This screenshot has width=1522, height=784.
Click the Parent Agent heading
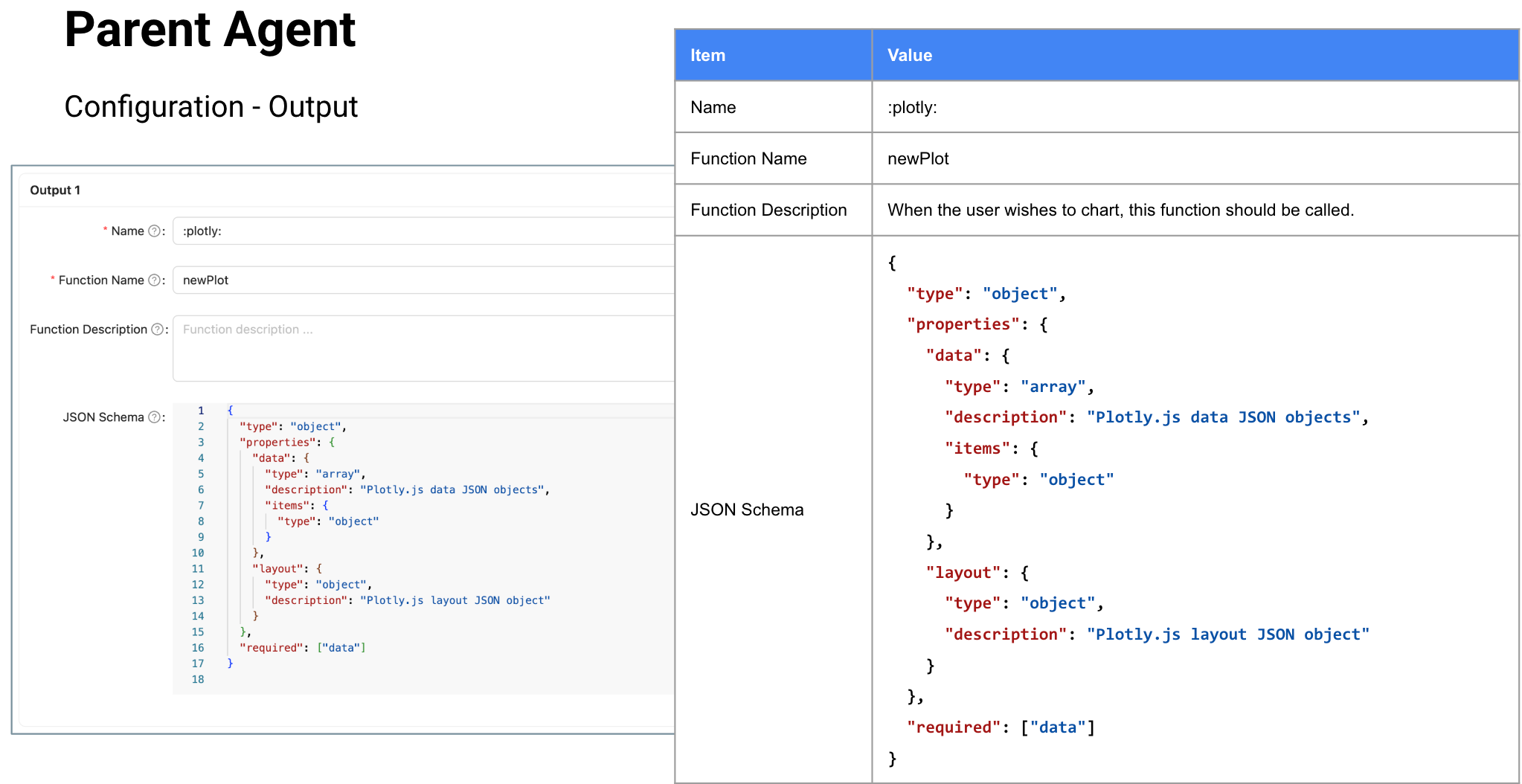pos(210,31)
